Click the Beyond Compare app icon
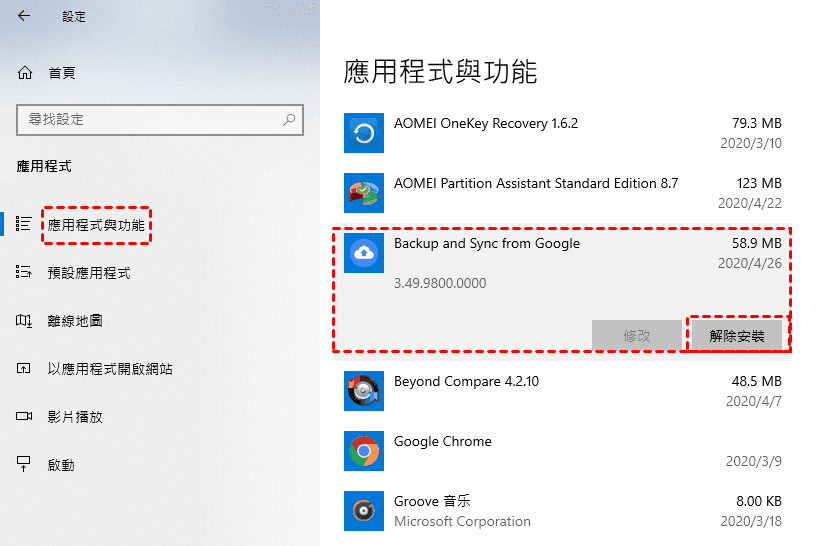 tap(364, 391)
